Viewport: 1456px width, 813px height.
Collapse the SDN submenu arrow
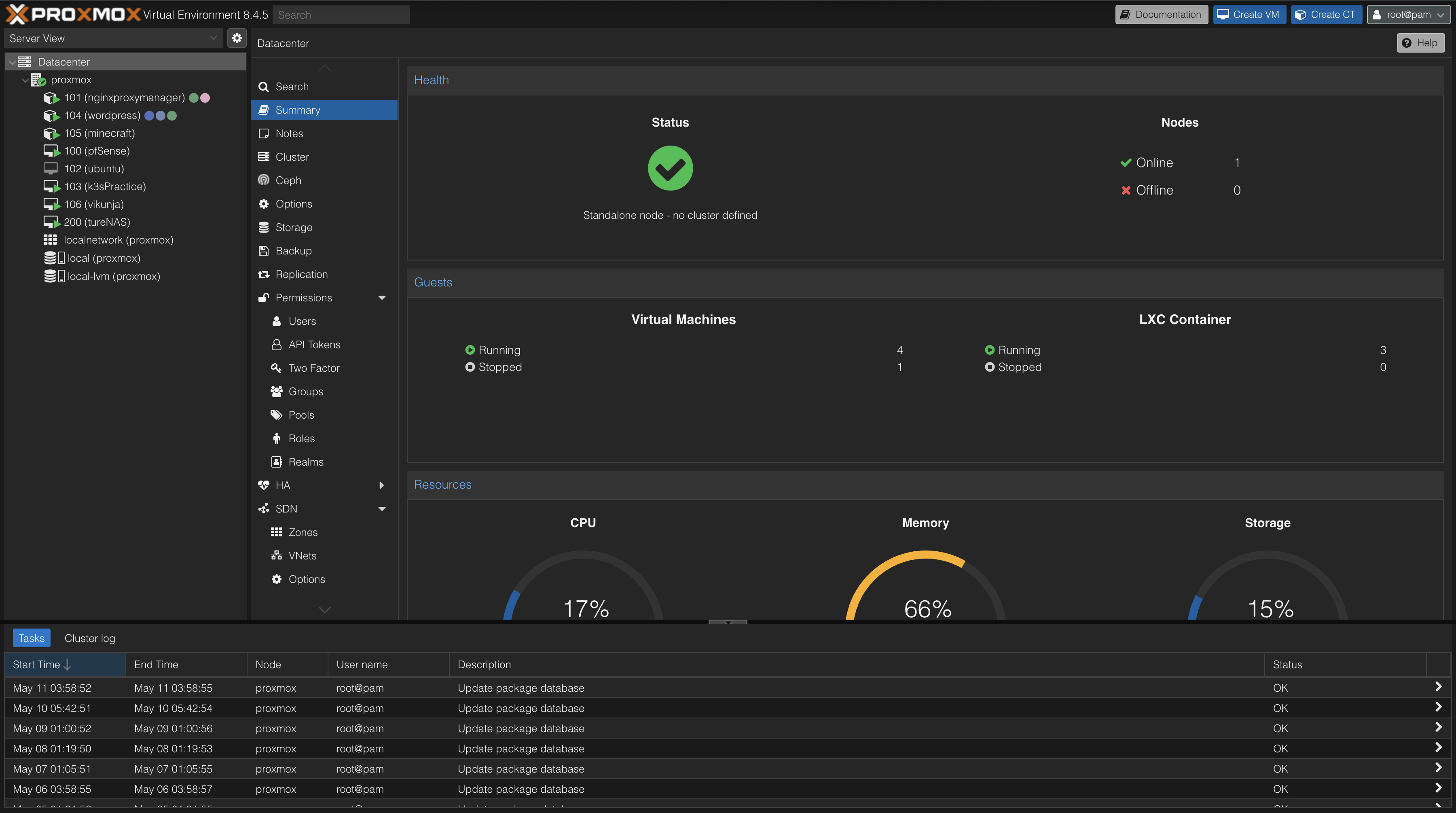click(x=382, y=509)
